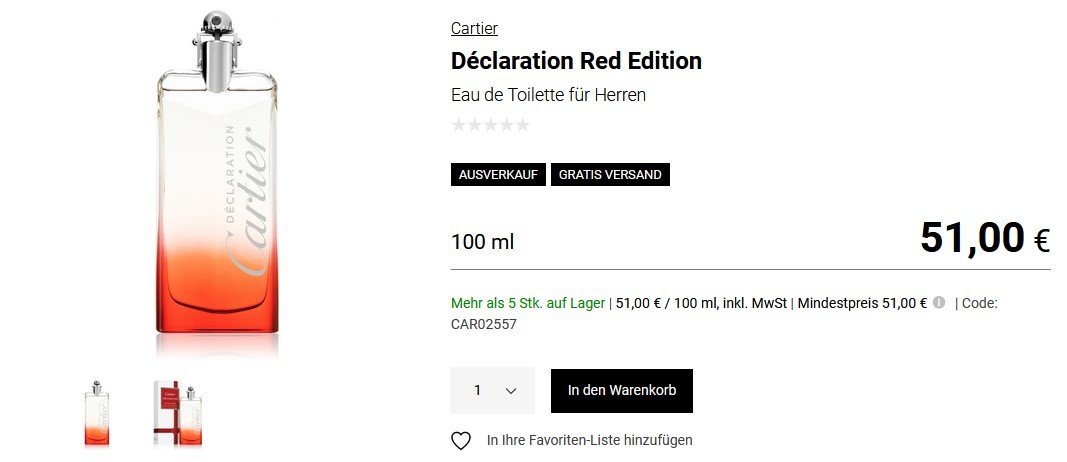
Task: Rate the product with the first star
Action: (x=459, y=125)
